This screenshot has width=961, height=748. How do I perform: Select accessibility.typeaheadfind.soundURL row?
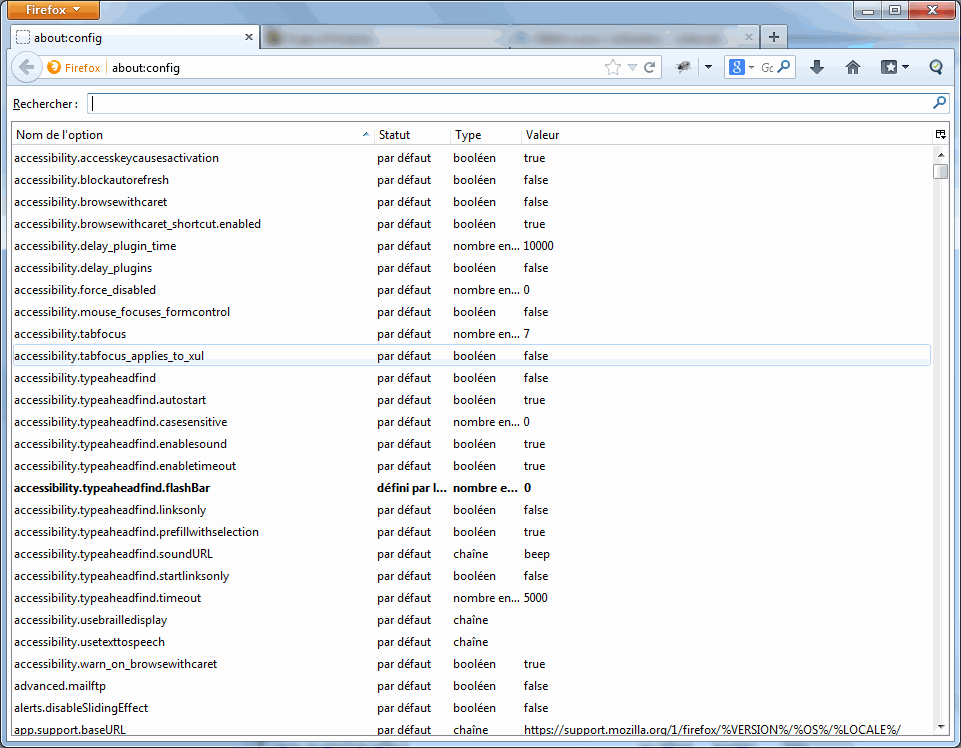(471, 554)
